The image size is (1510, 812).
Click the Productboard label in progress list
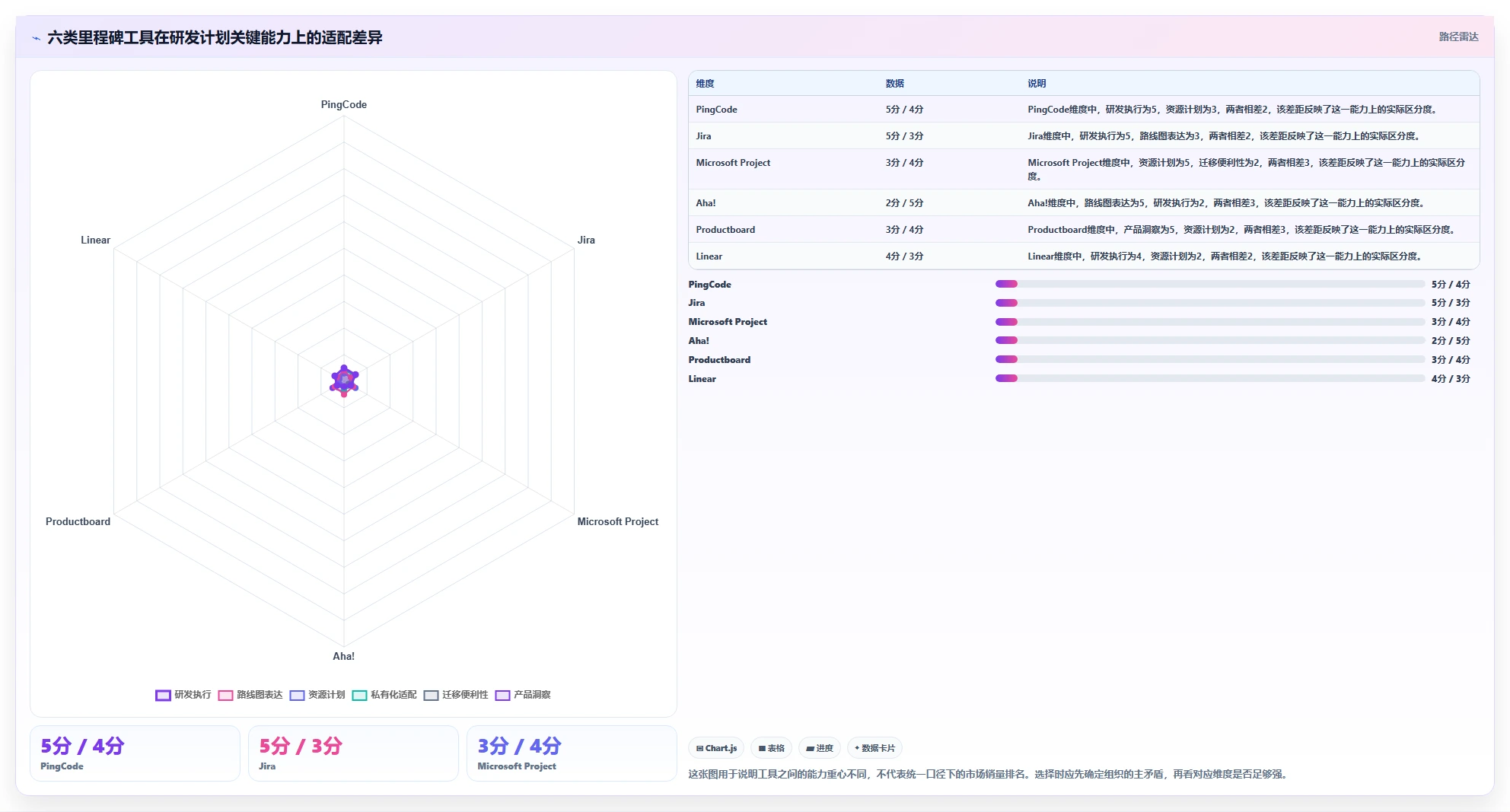point(719,360)
